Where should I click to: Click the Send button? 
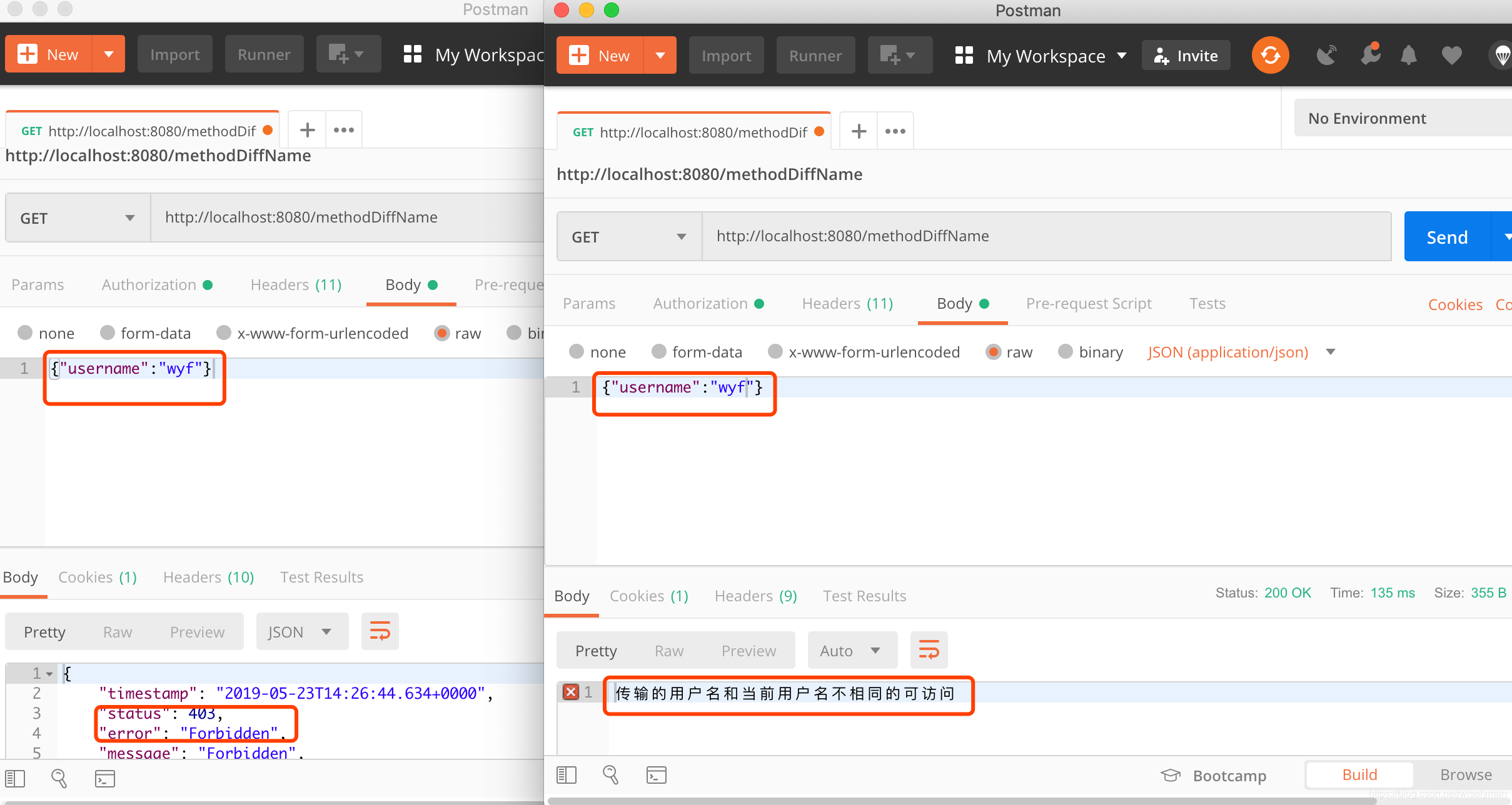click(x=1447, y=237)
